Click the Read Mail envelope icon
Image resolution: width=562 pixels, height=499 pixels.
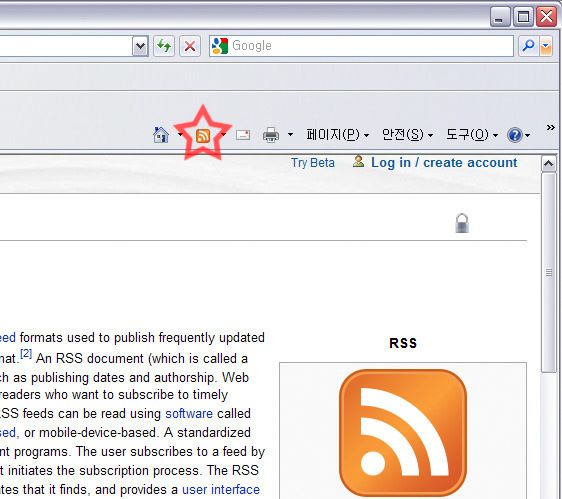(243, 135)
